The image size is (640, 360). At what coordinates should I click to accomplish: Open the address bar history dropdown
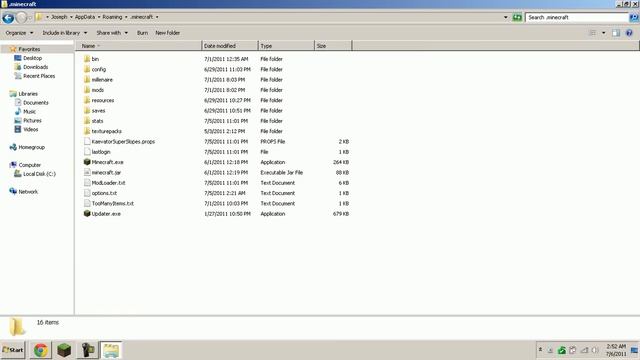506,17
